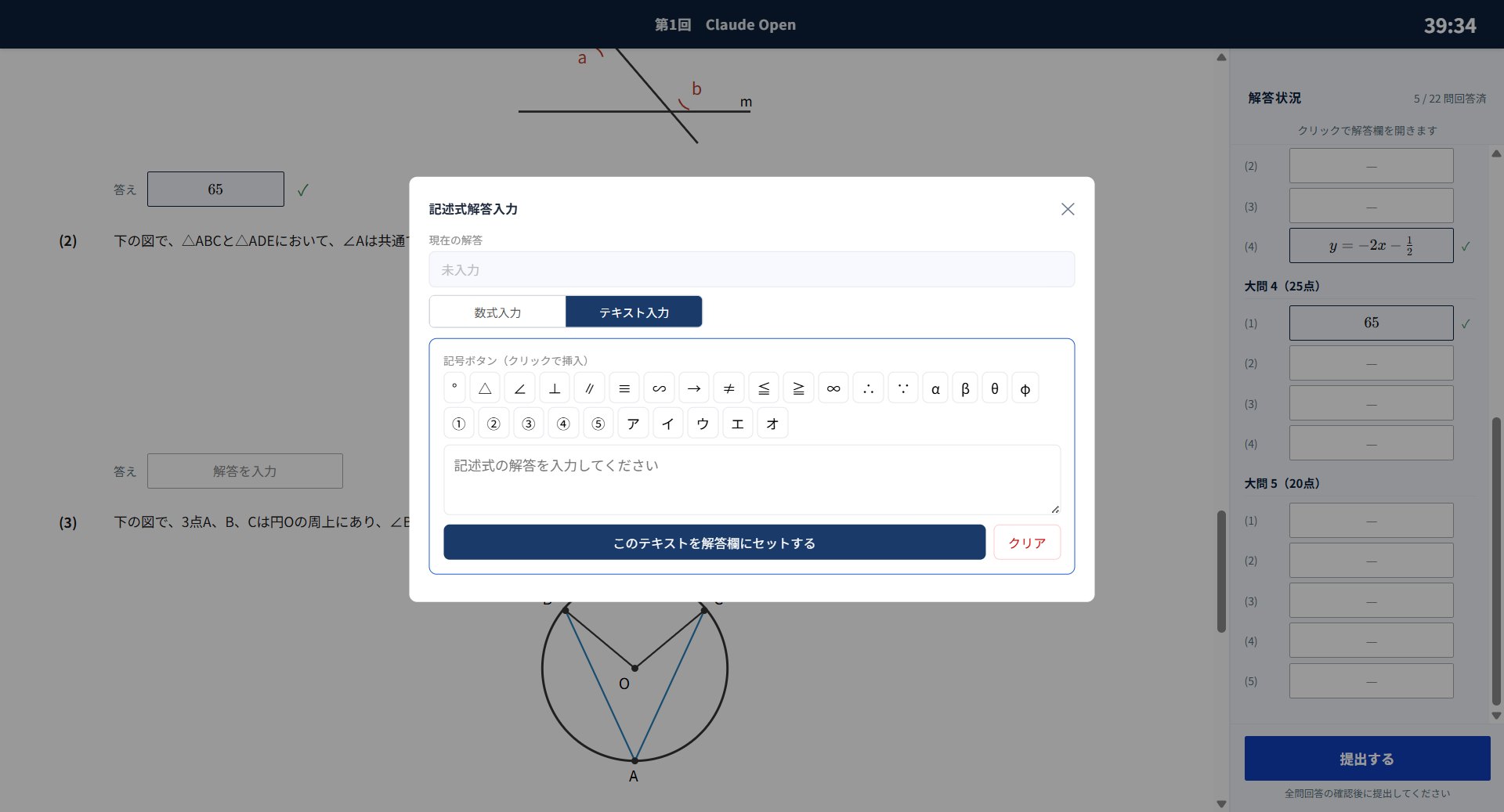This screenshot has height=812, width=1504.
Task: Insert the less-than-or-equal symbol ≦
Action: click(x=764, y=388)
